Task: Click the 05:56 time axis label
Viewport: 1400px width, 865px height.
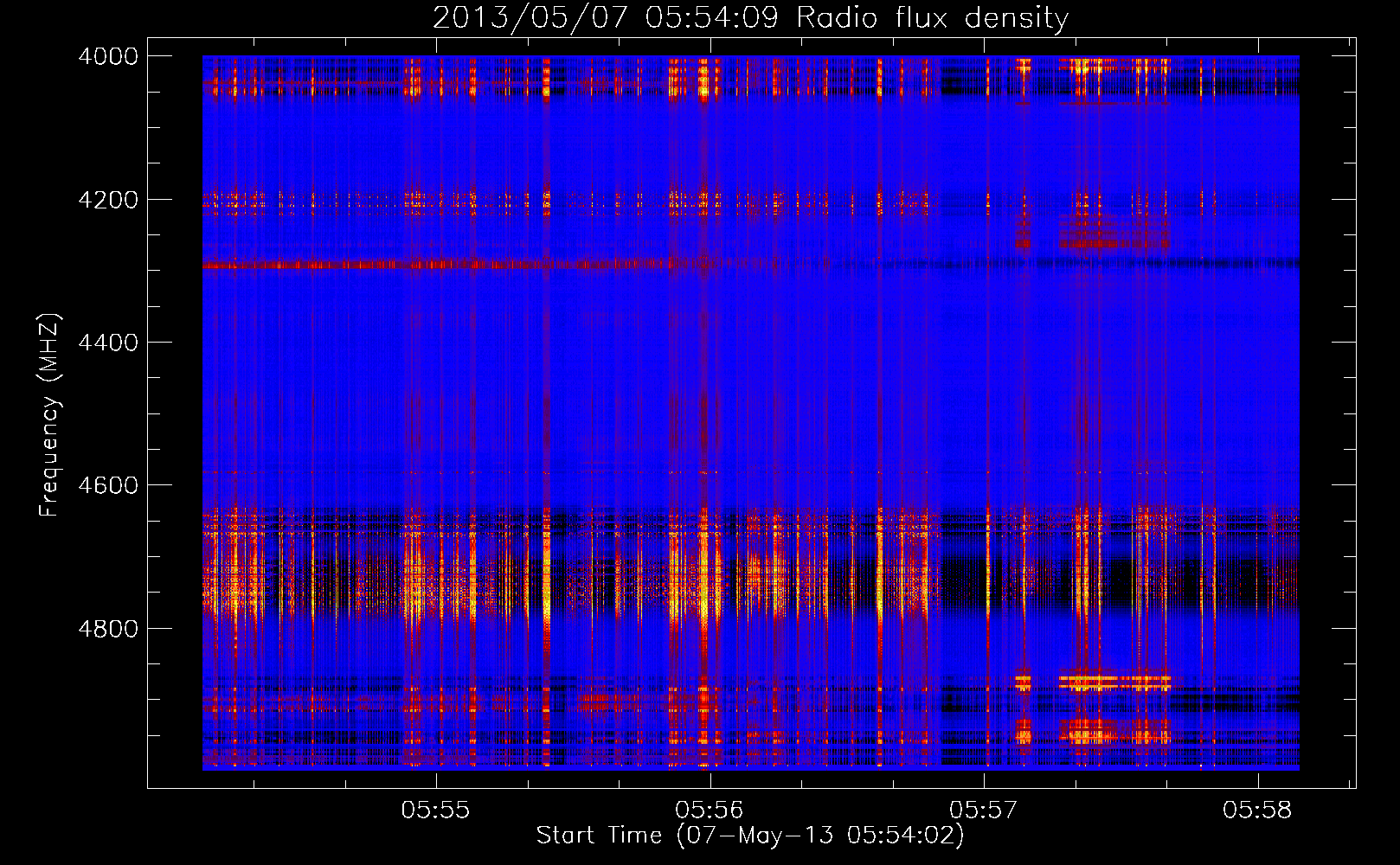Action: 710,811
